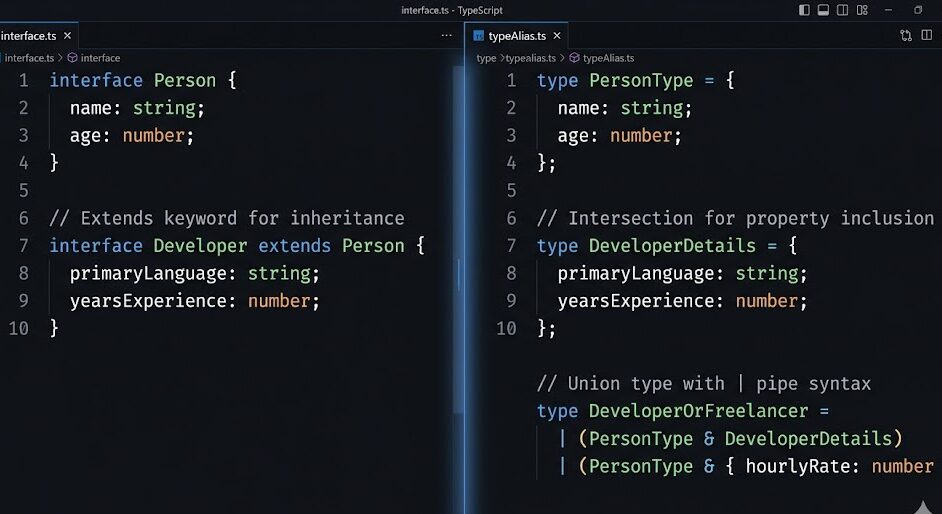Screen dimensions: 942x514
Task: Click the '};' on typeAlias.ts line 4
Action: (x=546, y=163)
